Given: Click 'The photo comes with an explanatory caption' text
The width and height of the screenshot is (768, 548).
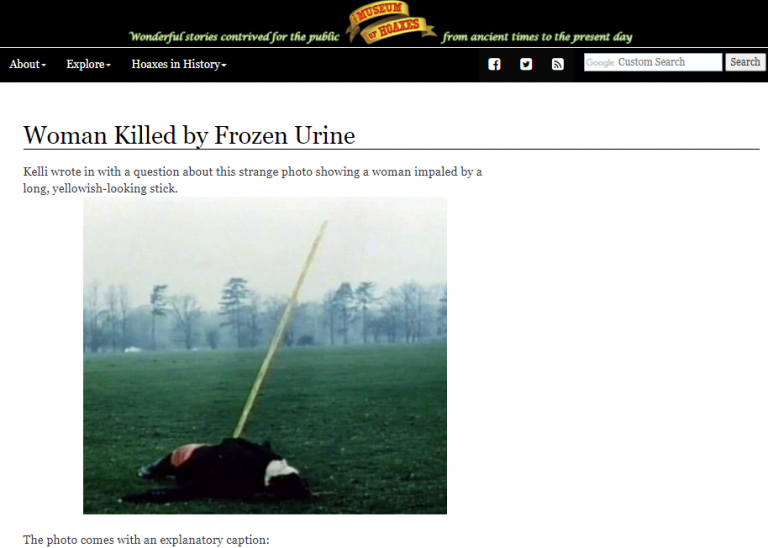Looking at the screenshot, I should tap(146, 540).
